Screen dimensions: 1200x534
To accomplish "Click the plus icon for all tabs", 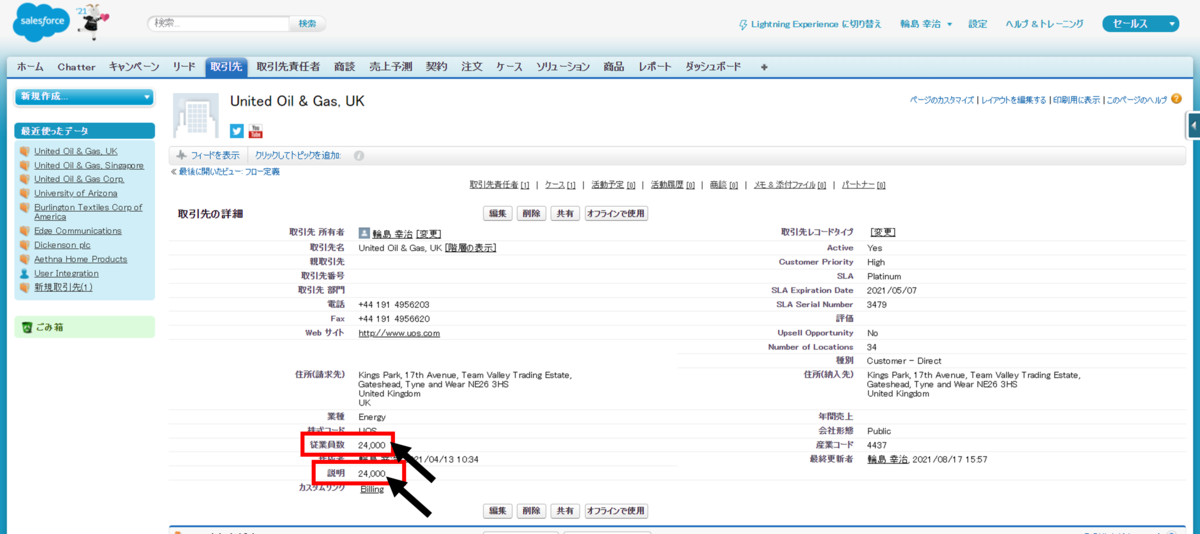I will pyautogui.click(x=764, y=67).
